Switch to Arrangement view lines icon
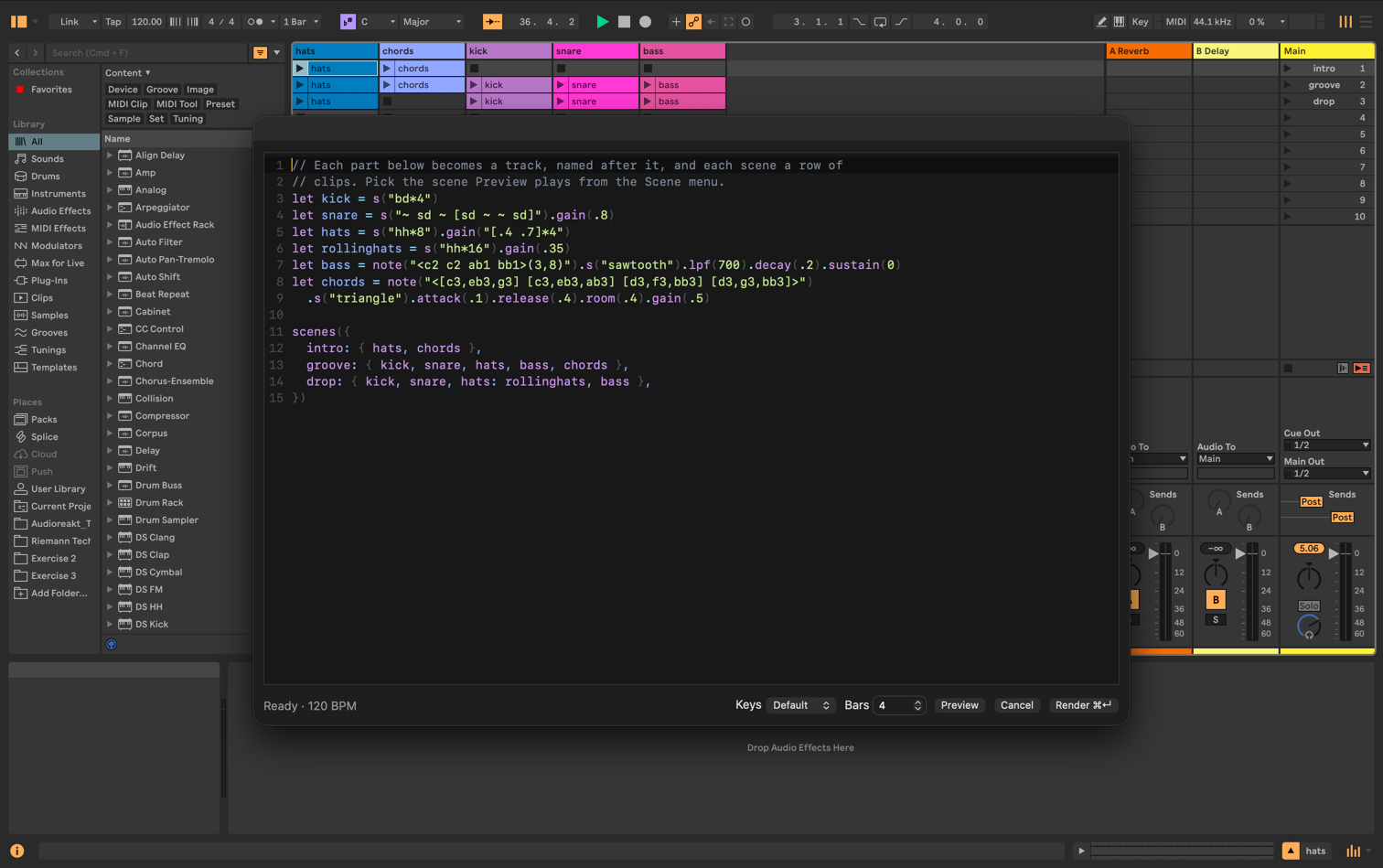Screen dimensions: 1383x868 pyautogui.click(x=1366, y=22)
